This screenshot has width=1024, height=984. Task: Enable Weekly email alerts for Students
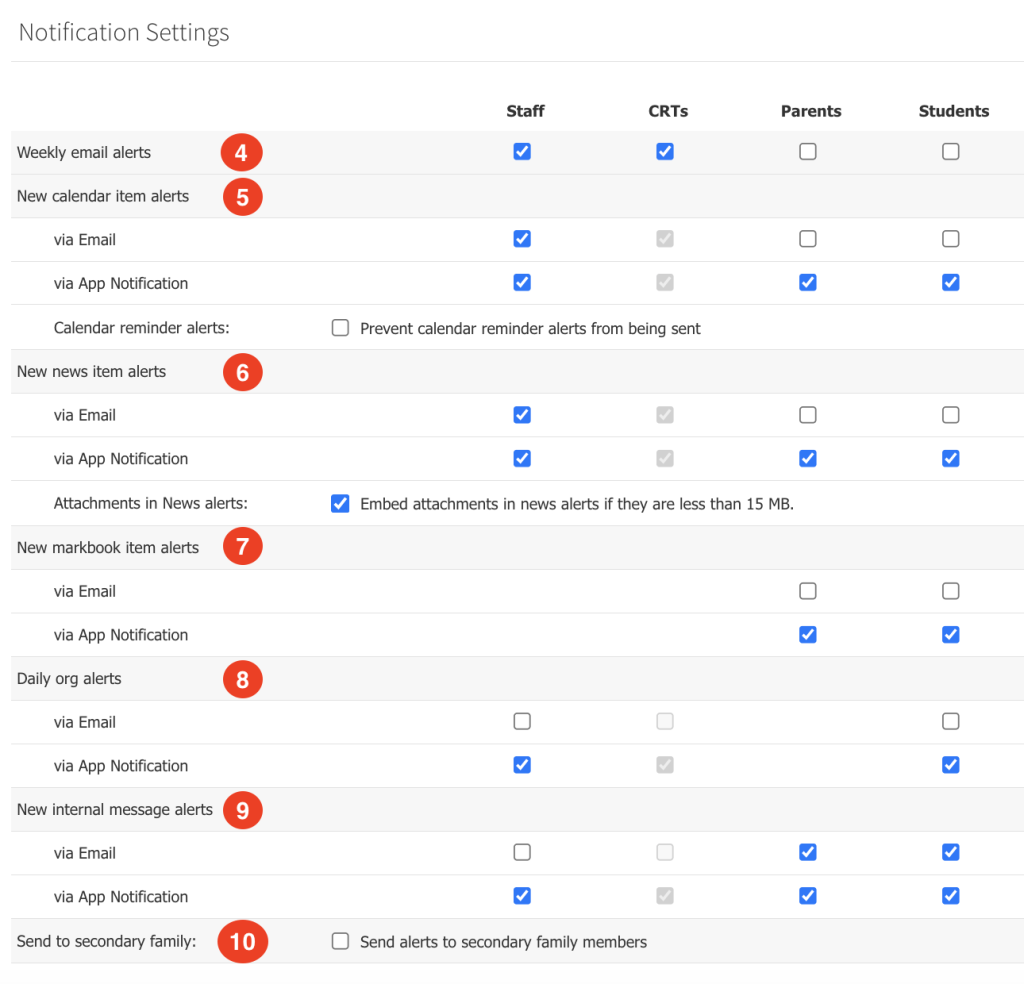click(x=951, y=151)
